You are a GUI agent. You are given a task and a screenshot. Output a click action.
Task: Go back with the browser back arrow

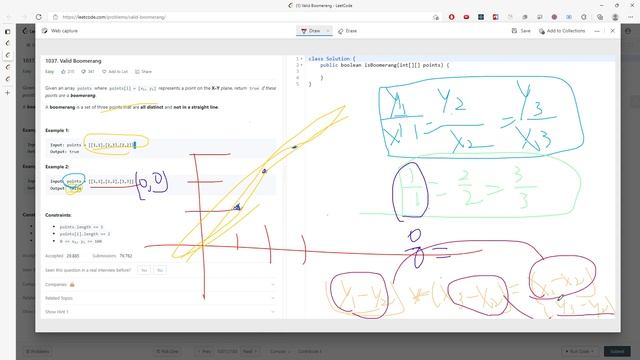tap(9, 17)
